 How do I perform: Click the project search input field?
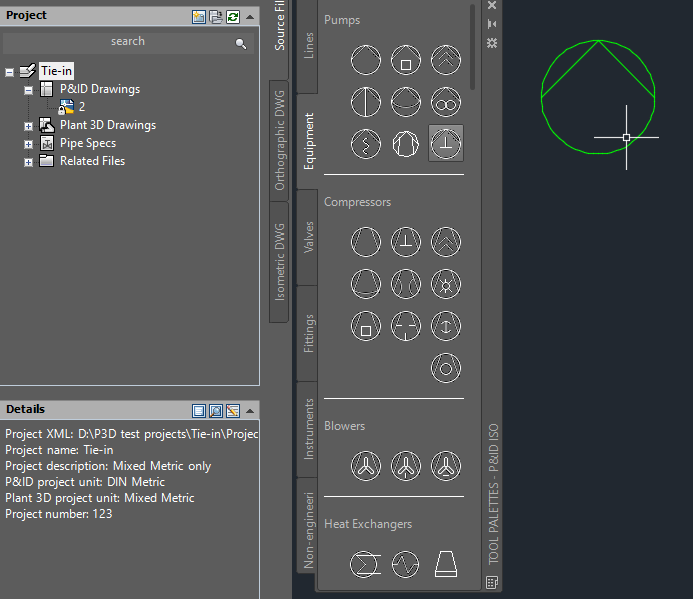point(128,43)
